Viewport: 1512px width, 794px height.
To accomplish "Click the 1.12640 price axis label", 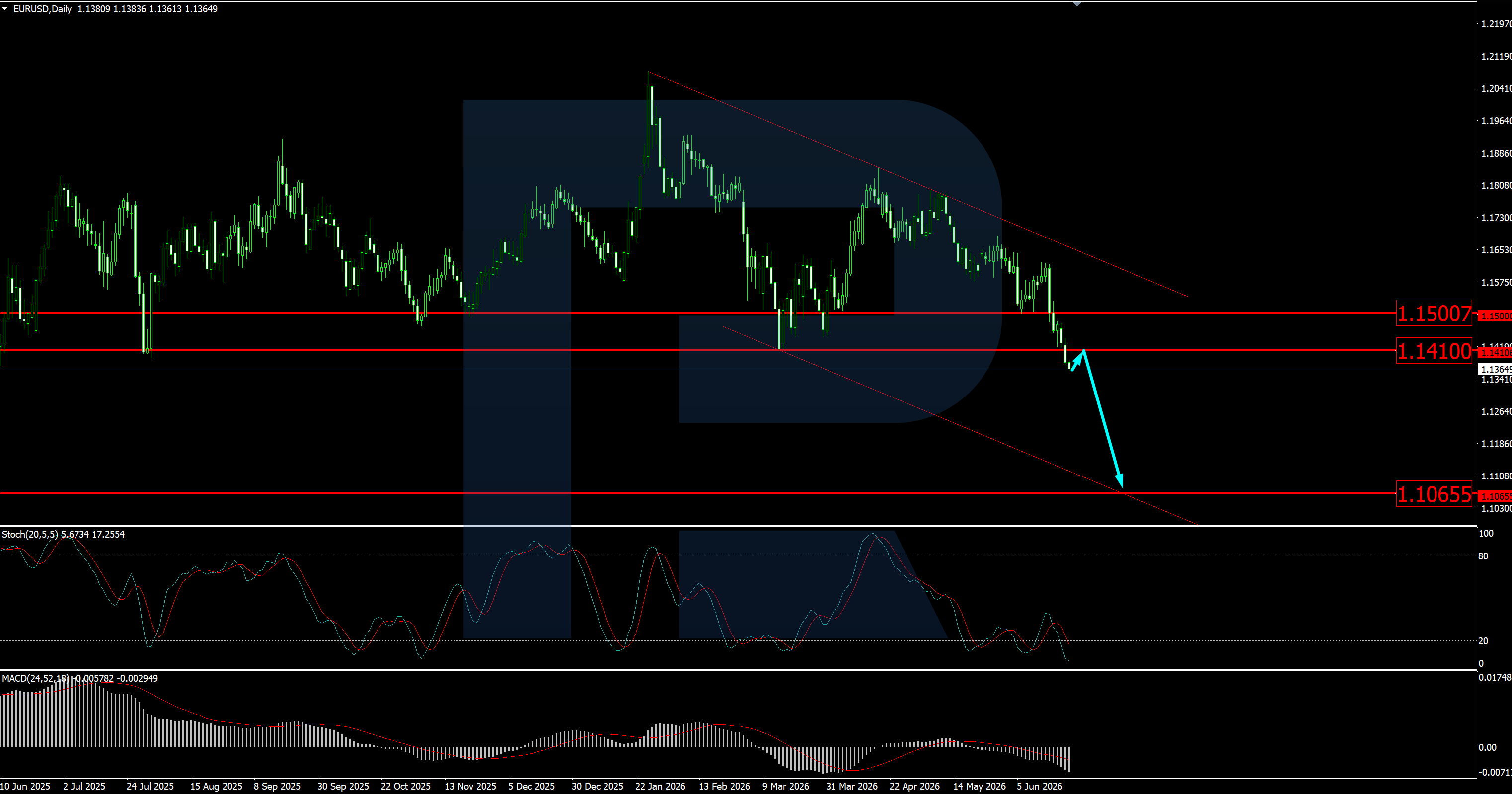I will coord(1496,412).
